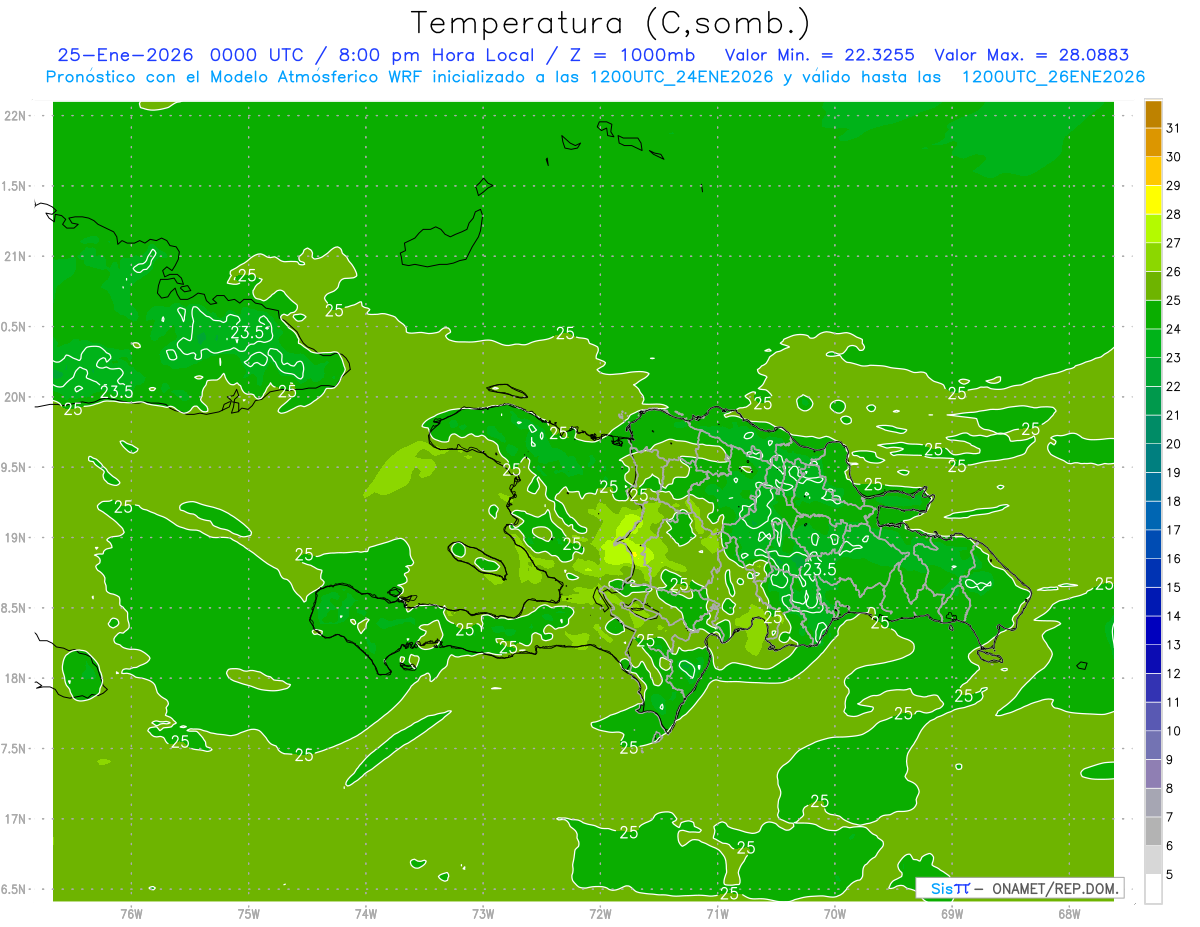Click the '75W' longitude axis label
1200x927 pixels.
tap(249, 913)
